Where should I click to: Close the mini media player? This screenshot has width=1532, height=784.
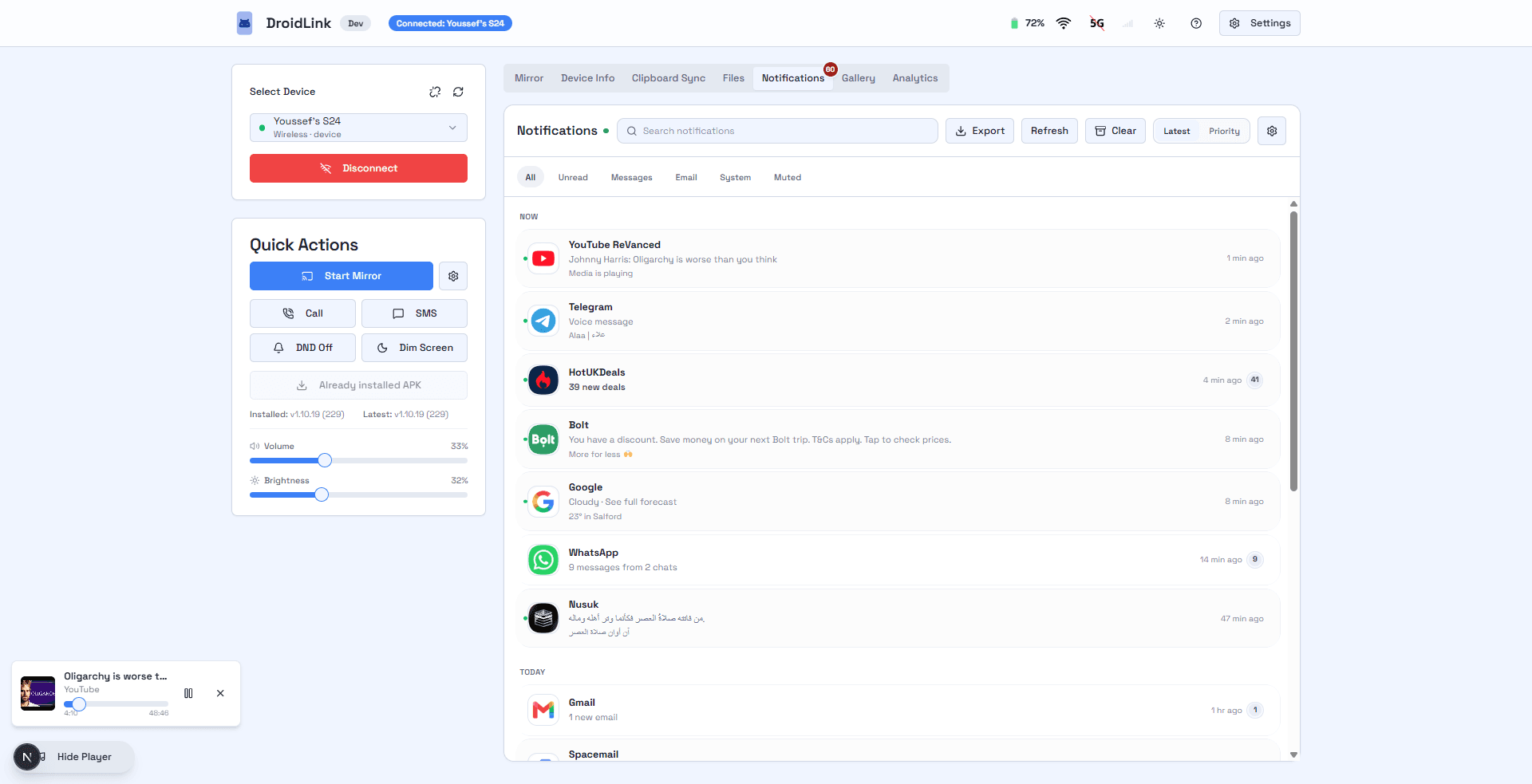pyautogui.click(x=220, y=693)
